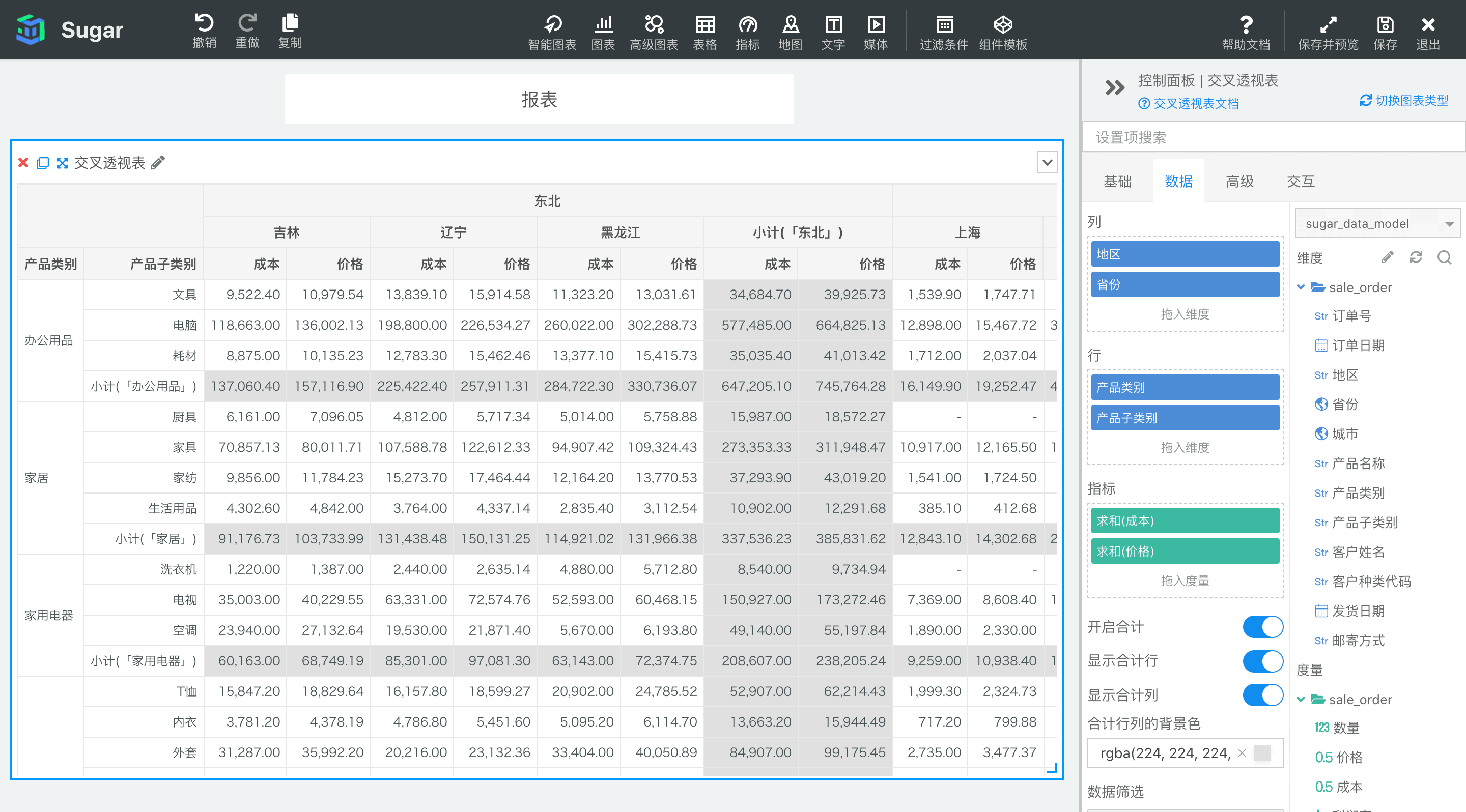Click the 省份 column field chip
The image size is (1466, 812).
[1185, 284]
